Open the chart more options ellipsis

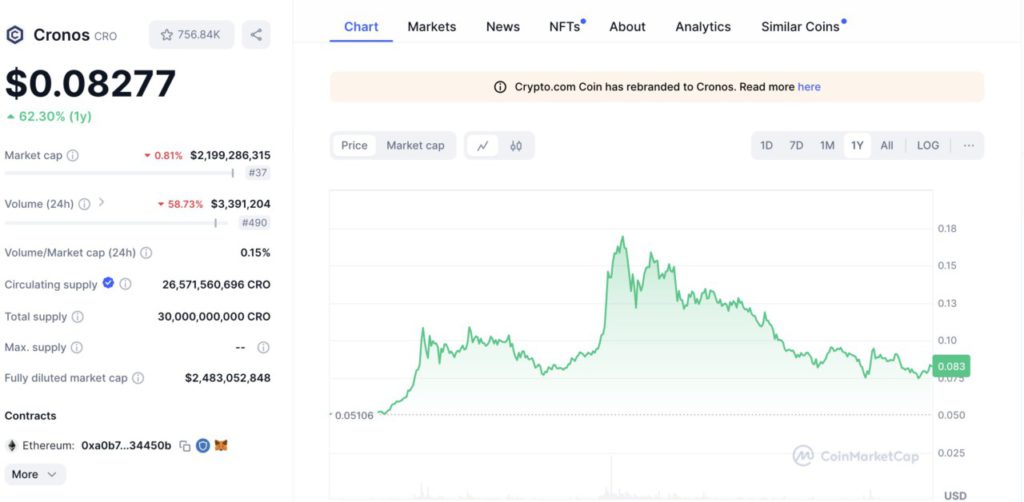point(968,146)
